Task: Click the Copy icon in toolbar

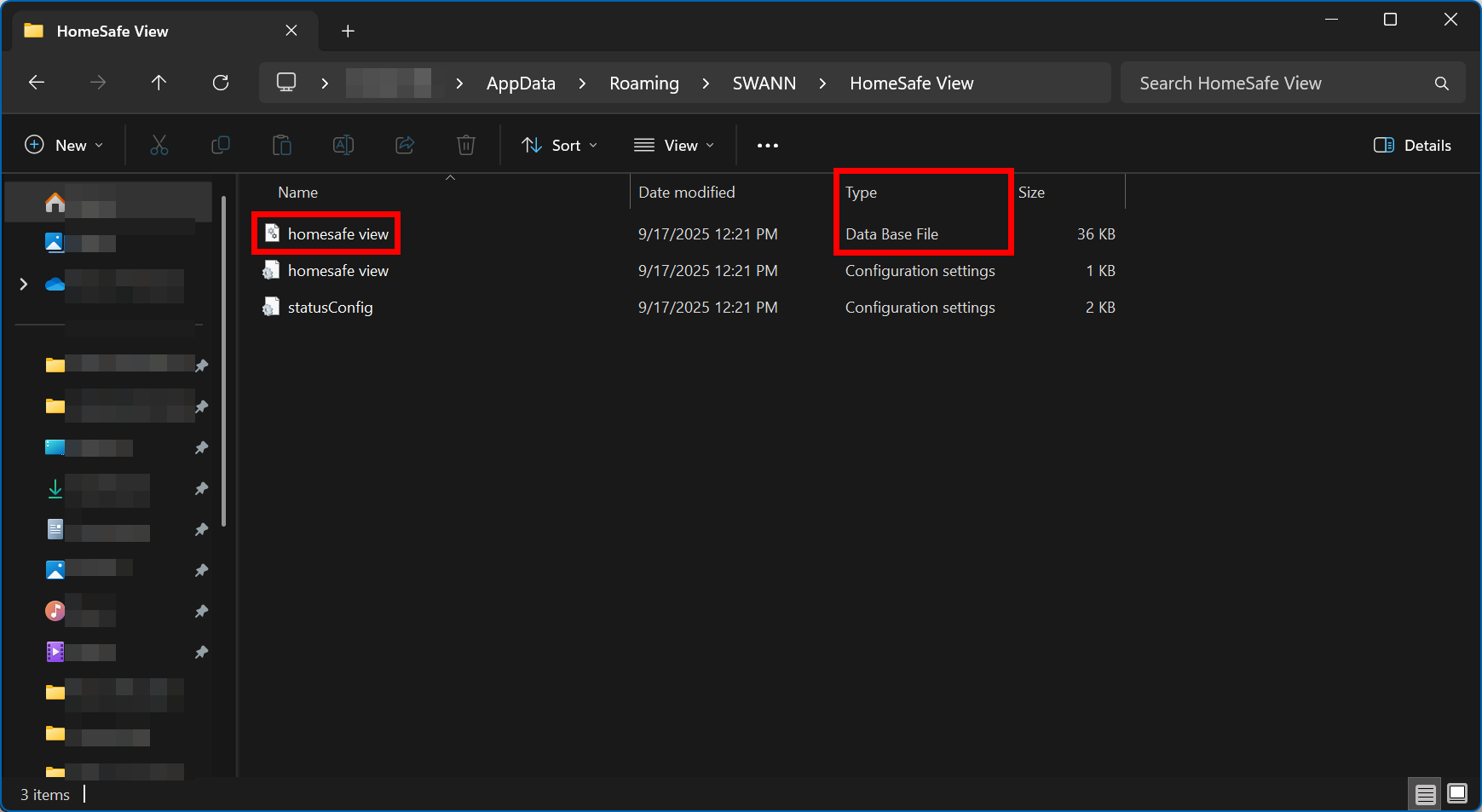Action: click(x=221, y=146)
